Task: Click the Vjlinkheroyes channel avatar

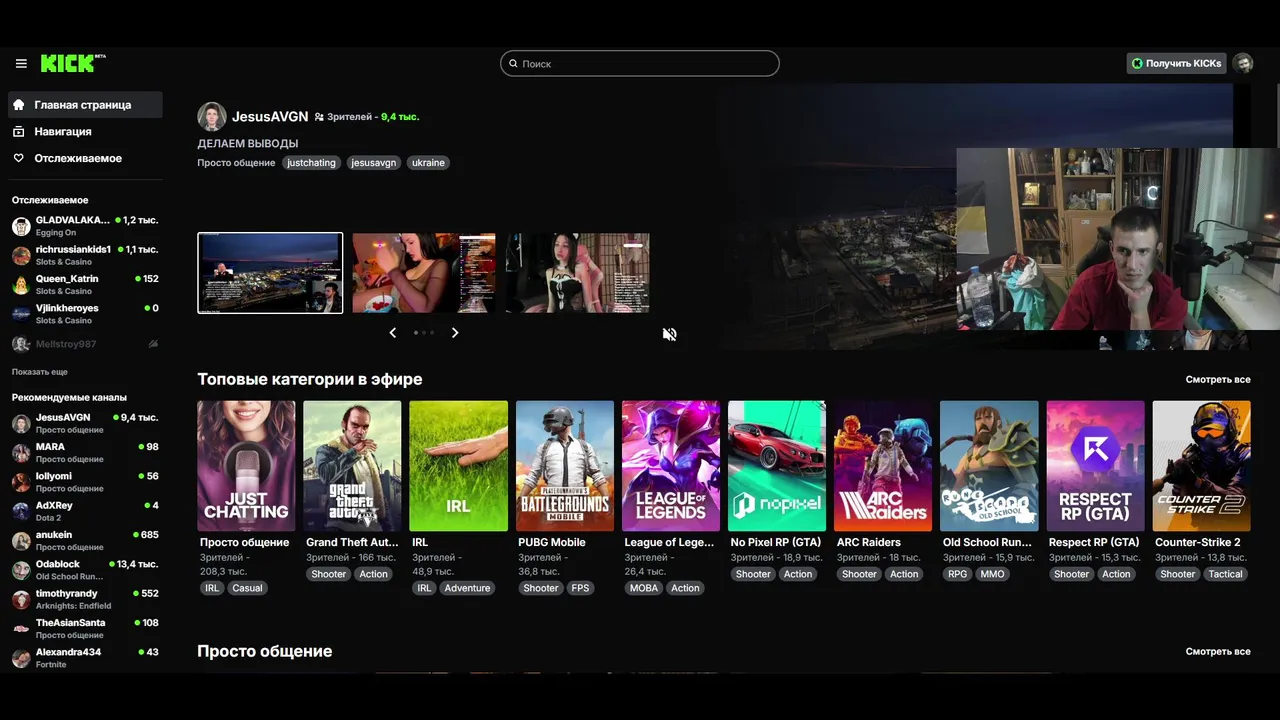Action: pos(21,314)
